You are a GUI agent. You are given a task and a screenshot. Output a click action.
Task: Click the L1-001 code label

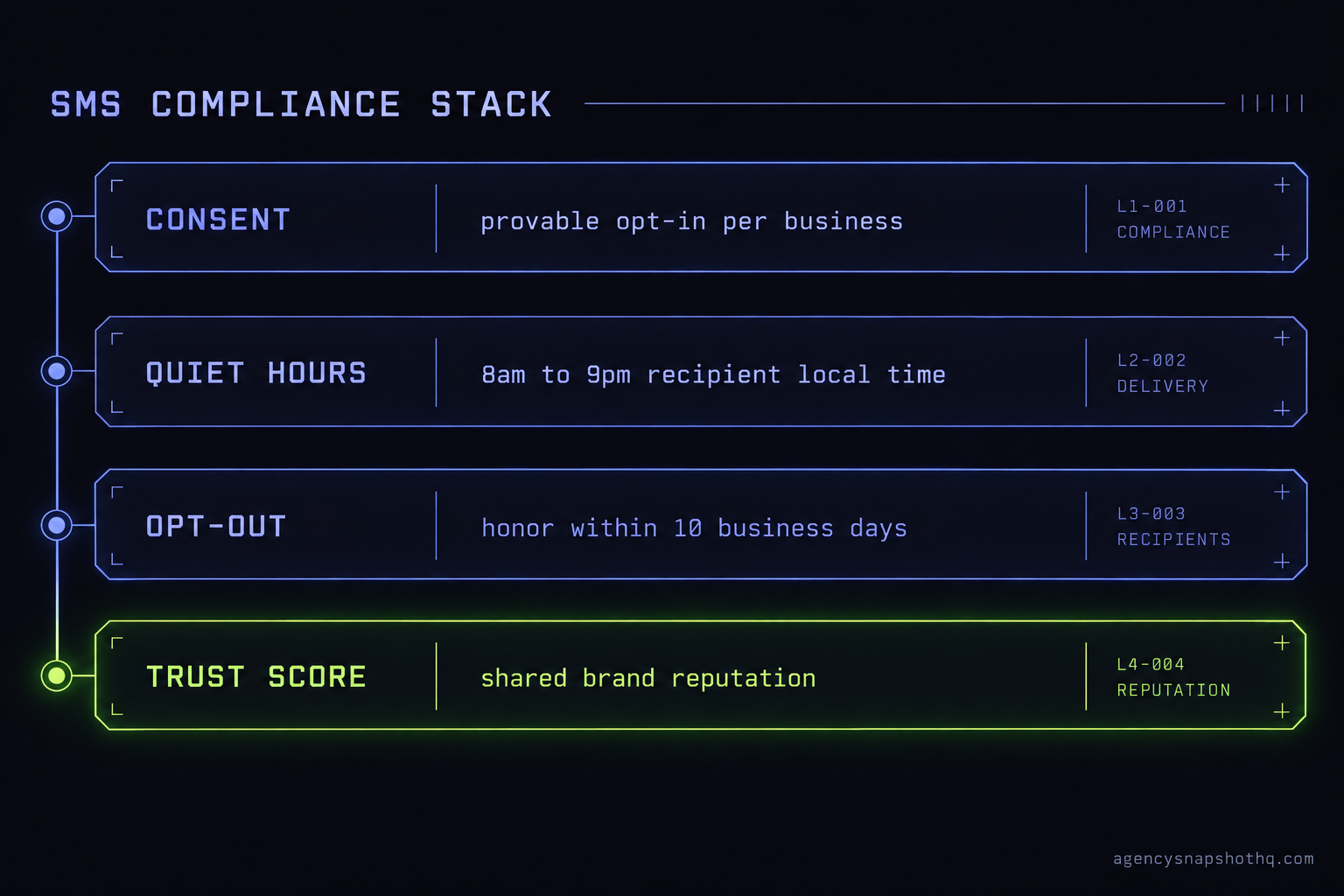tap(1152, 206)
